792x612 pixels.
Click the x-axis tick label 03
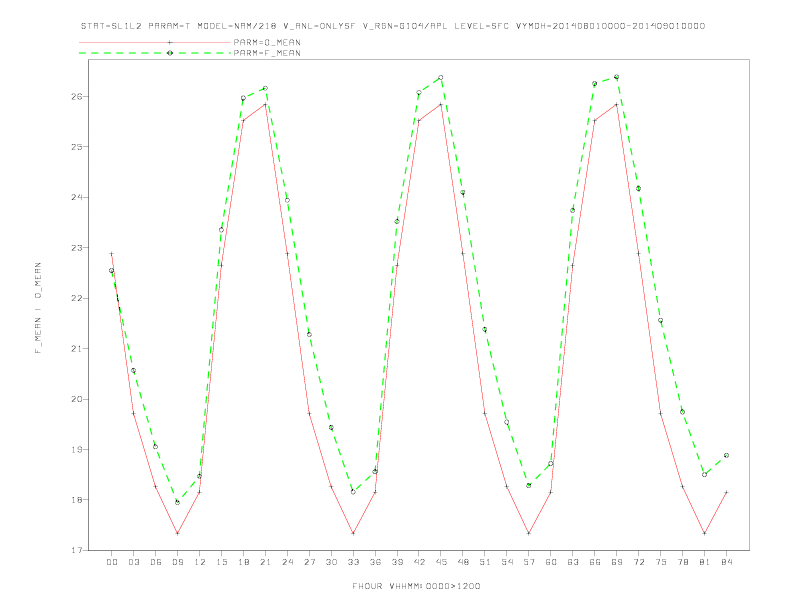[134, 562]
